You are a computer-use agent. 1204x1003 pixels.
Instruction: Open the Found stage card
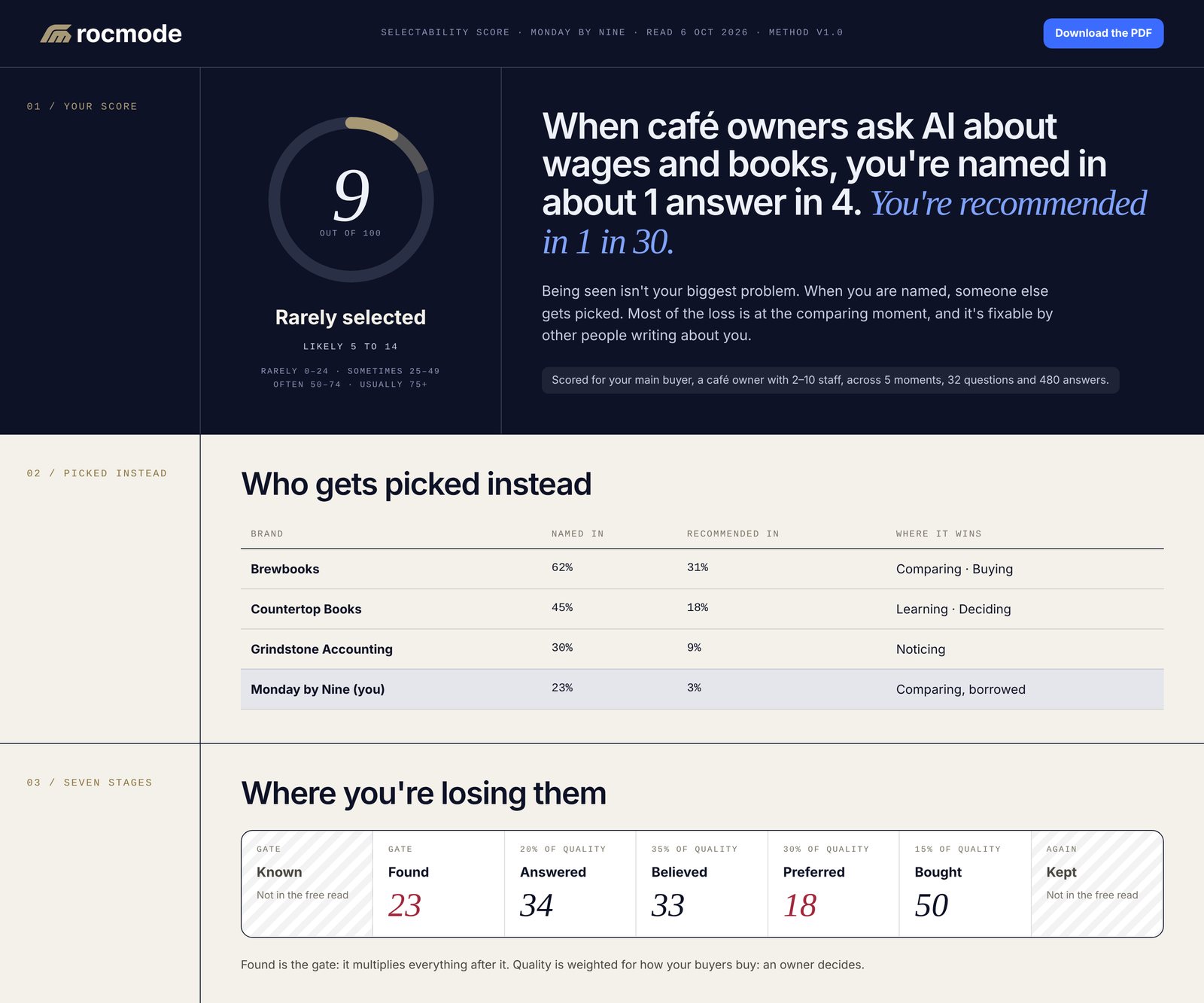(439, 883)
